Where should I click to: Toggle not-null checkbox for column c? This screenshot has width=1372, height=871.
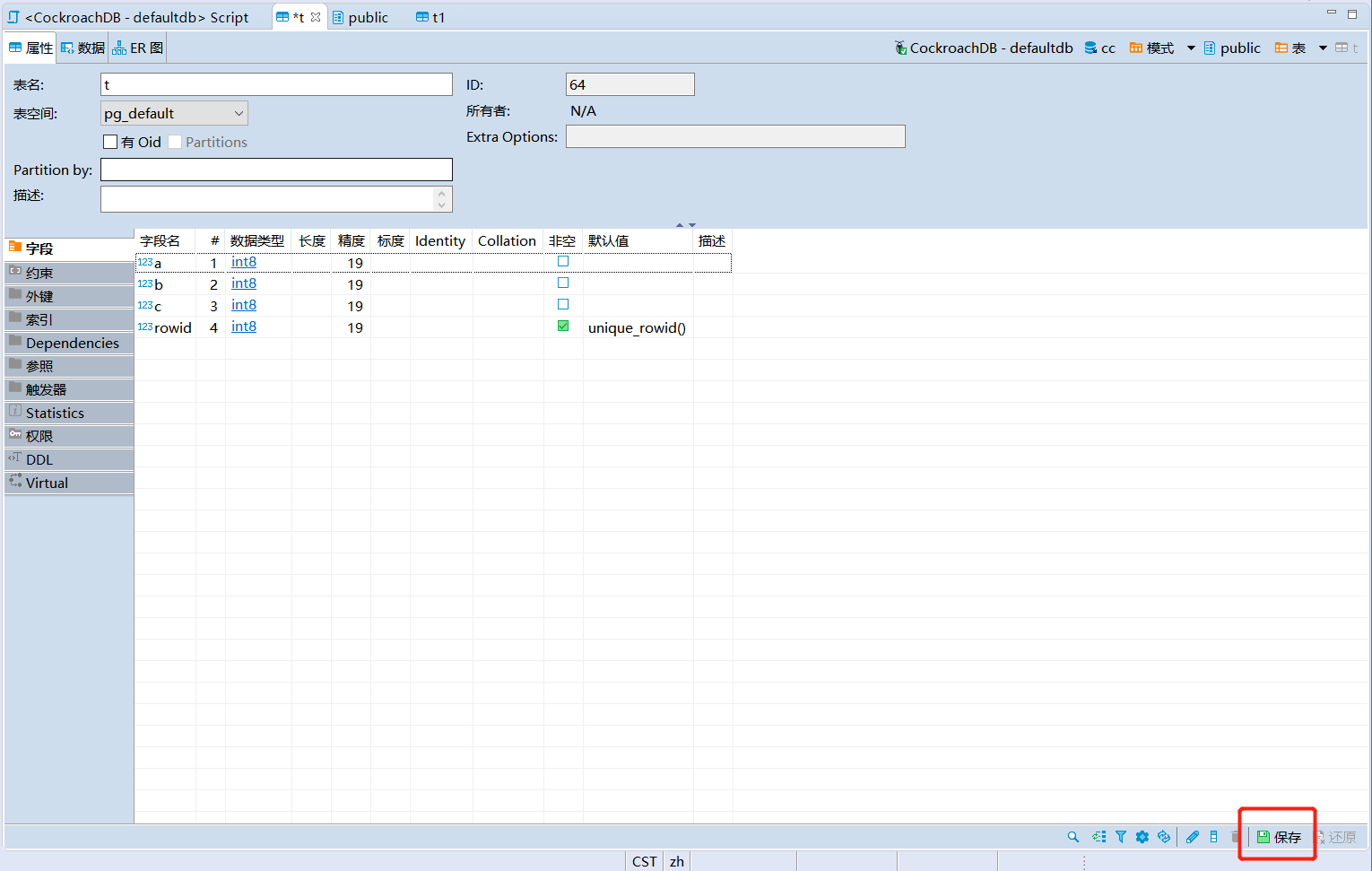pyautogui.click(x=563, y=305)
